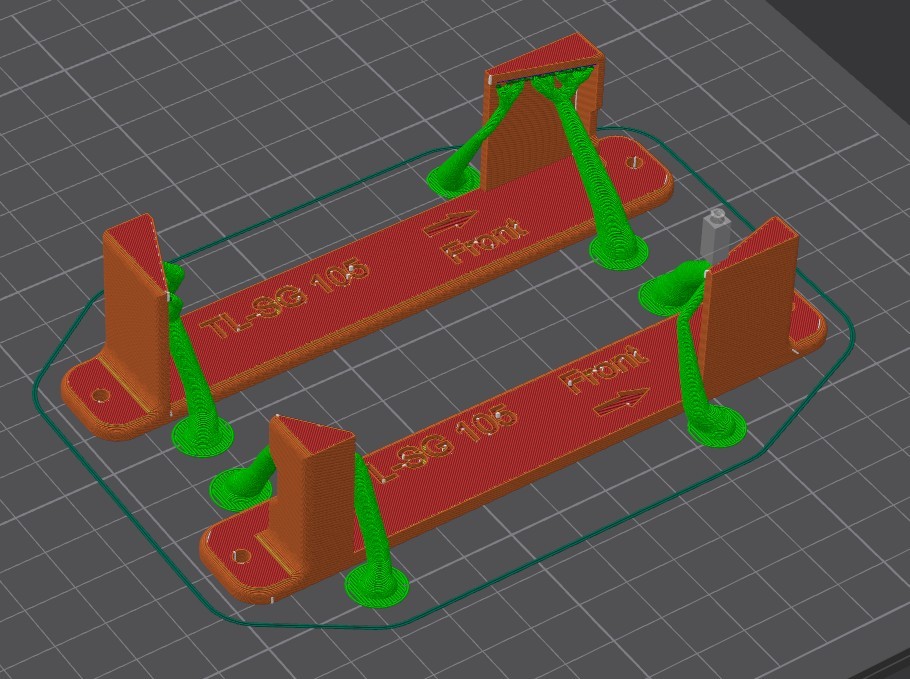Click the embossed arrow on the front bracket

[x=619, y=404]
